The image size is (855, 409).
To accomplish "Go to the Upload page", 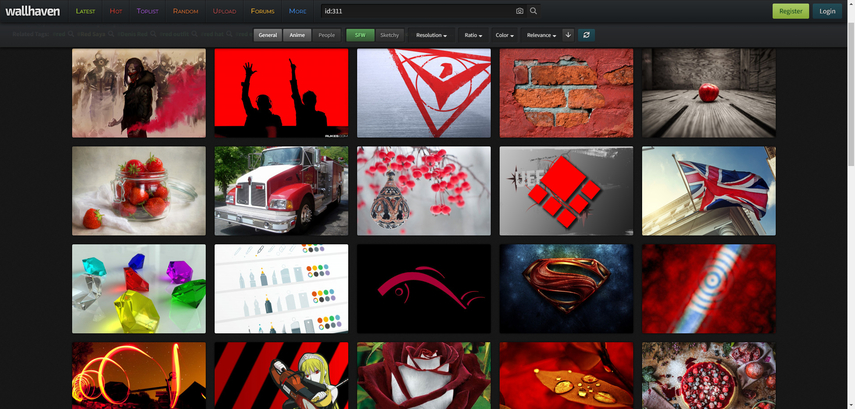I will tap(225, 11).
